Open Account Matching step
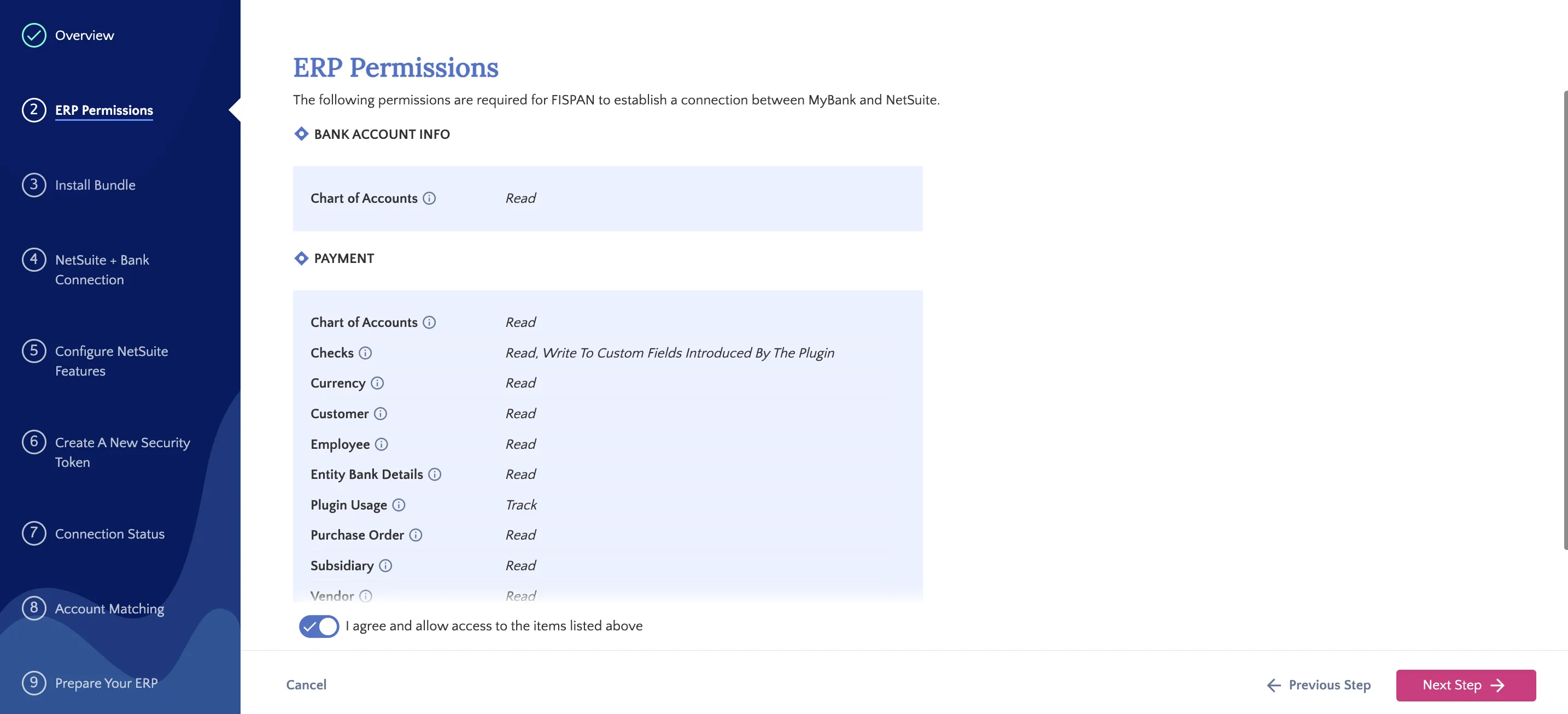The width and height of the screenshot is (1568, 714). pos(109,608)
